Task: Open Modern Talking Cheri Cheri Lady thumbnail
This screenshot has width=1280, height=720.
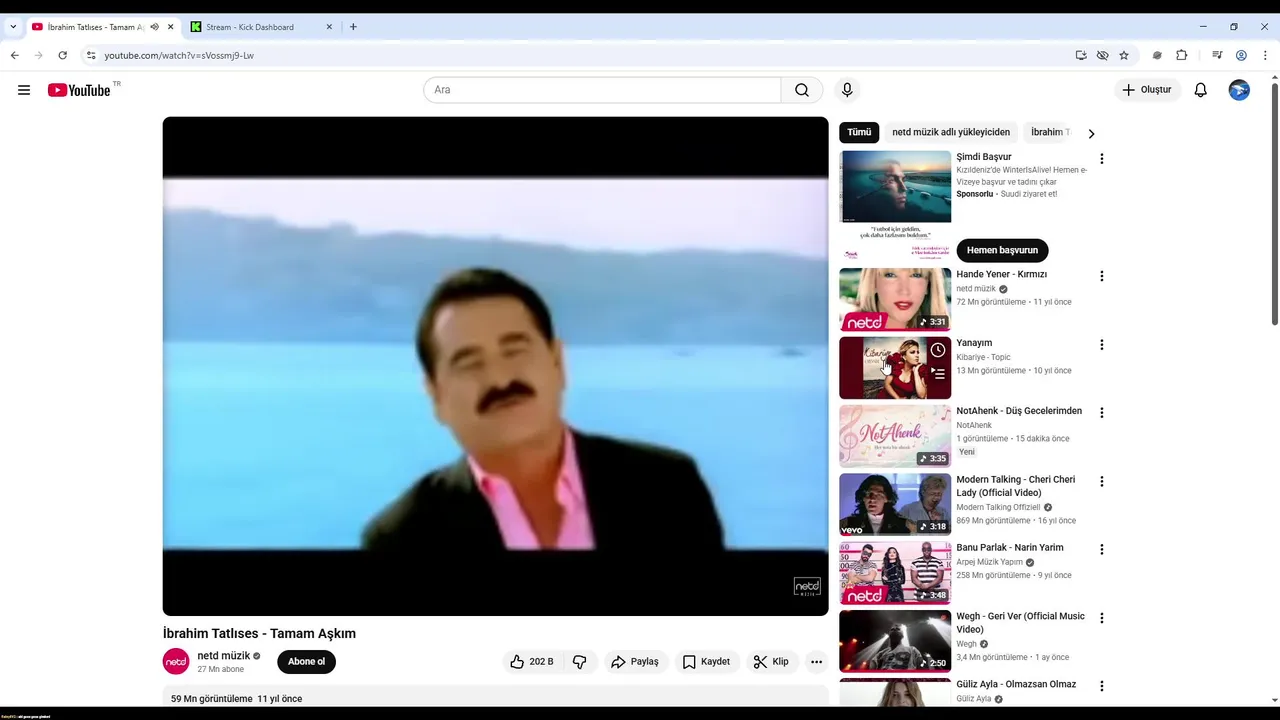Action: [x=895, y=504]
